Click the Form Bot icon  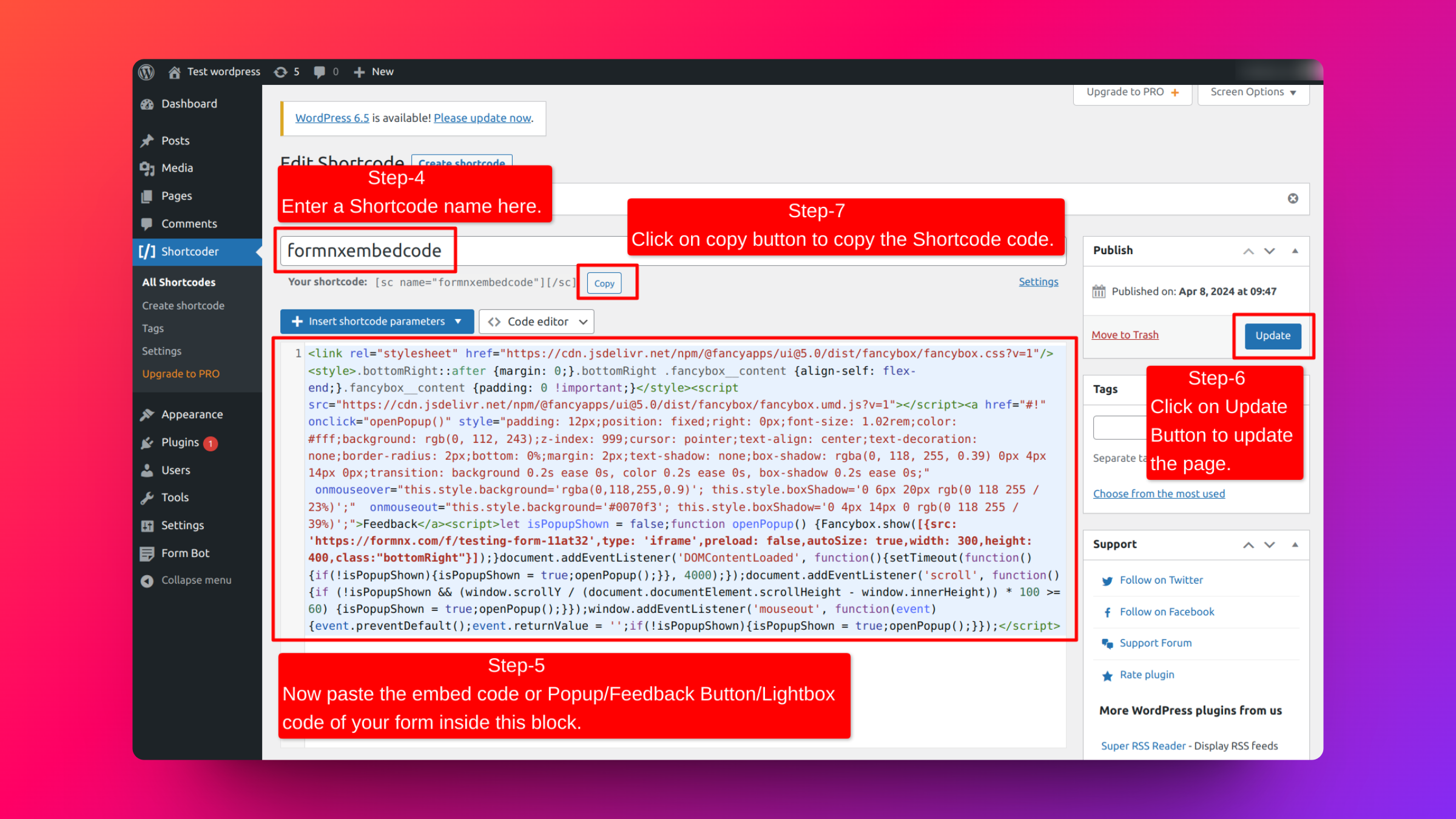pos(147,553)
